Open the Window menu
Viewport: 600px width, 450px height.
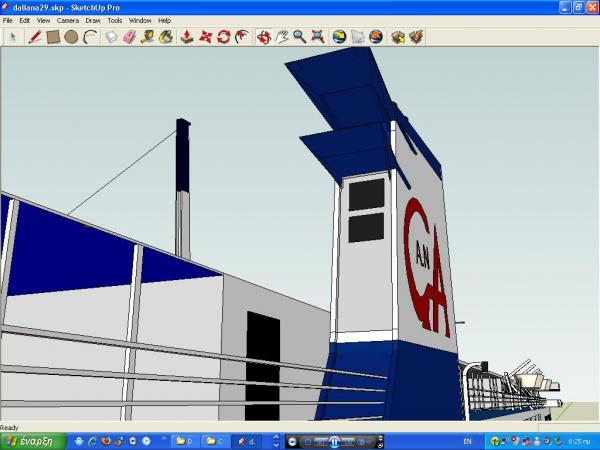(x=140, y=21)
